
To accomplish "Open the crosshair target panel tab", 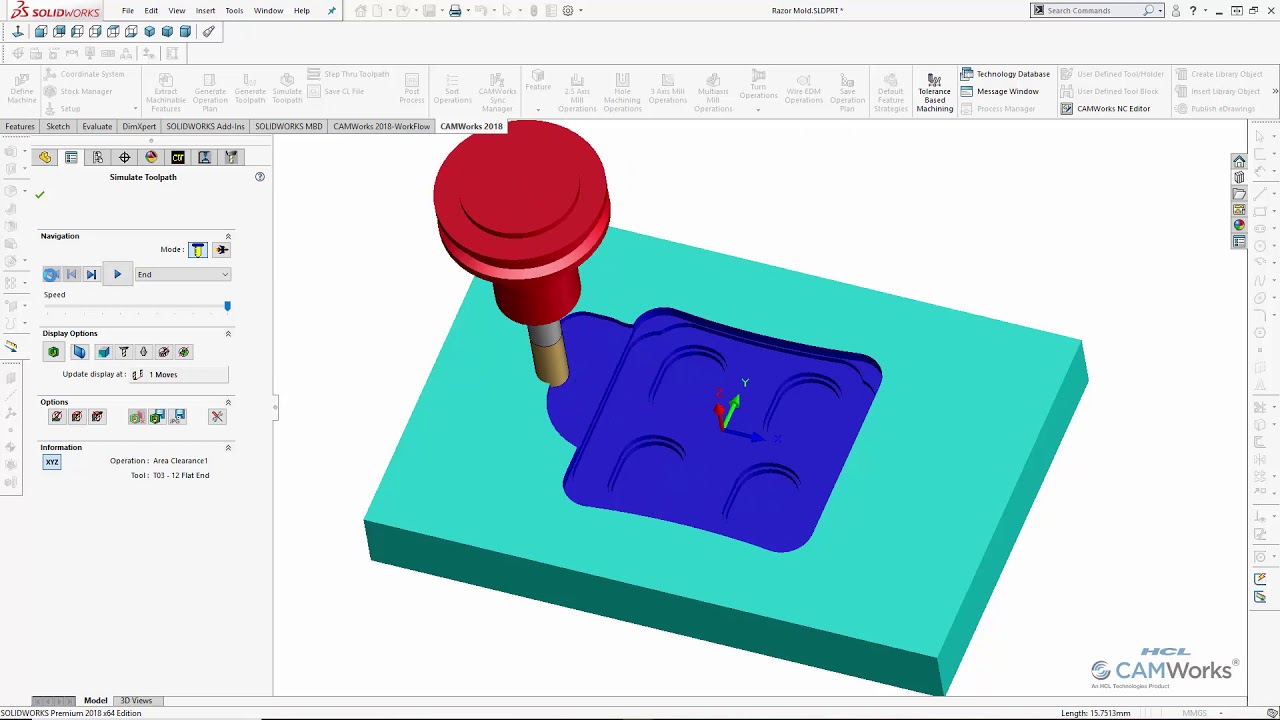I will (125, 157).
